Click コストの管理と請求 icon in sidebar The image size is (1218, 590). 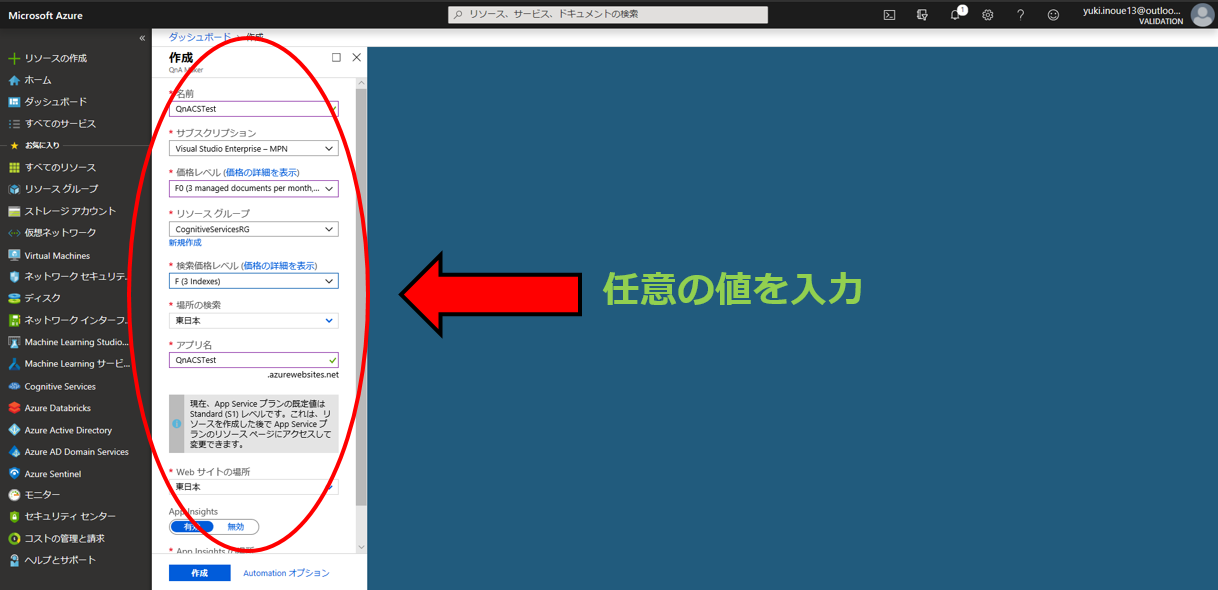pyautogui.click(x=14, y=539)
